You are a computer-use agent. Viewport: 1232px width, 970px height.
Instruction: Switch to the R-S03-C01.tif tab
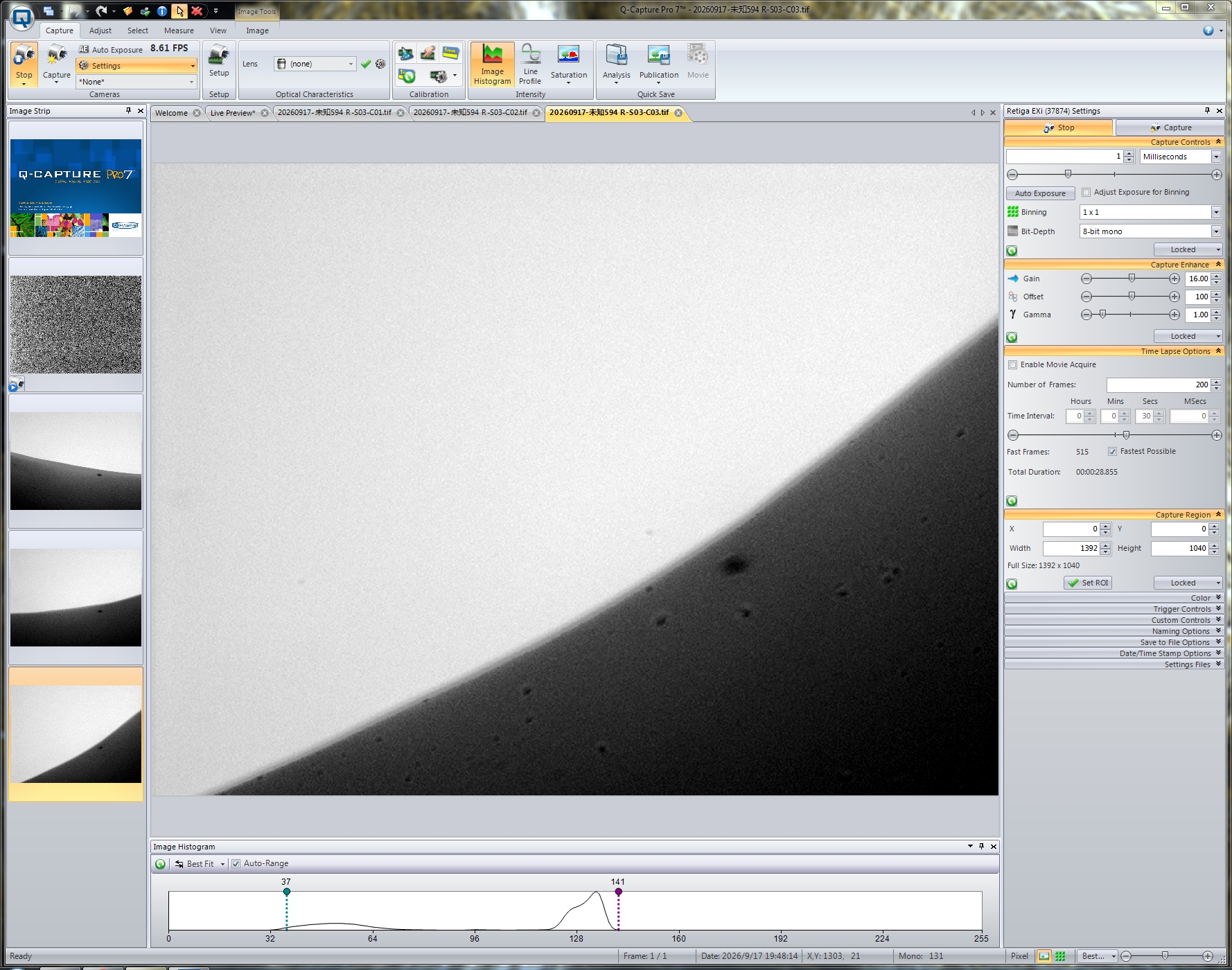coord(335,113)
